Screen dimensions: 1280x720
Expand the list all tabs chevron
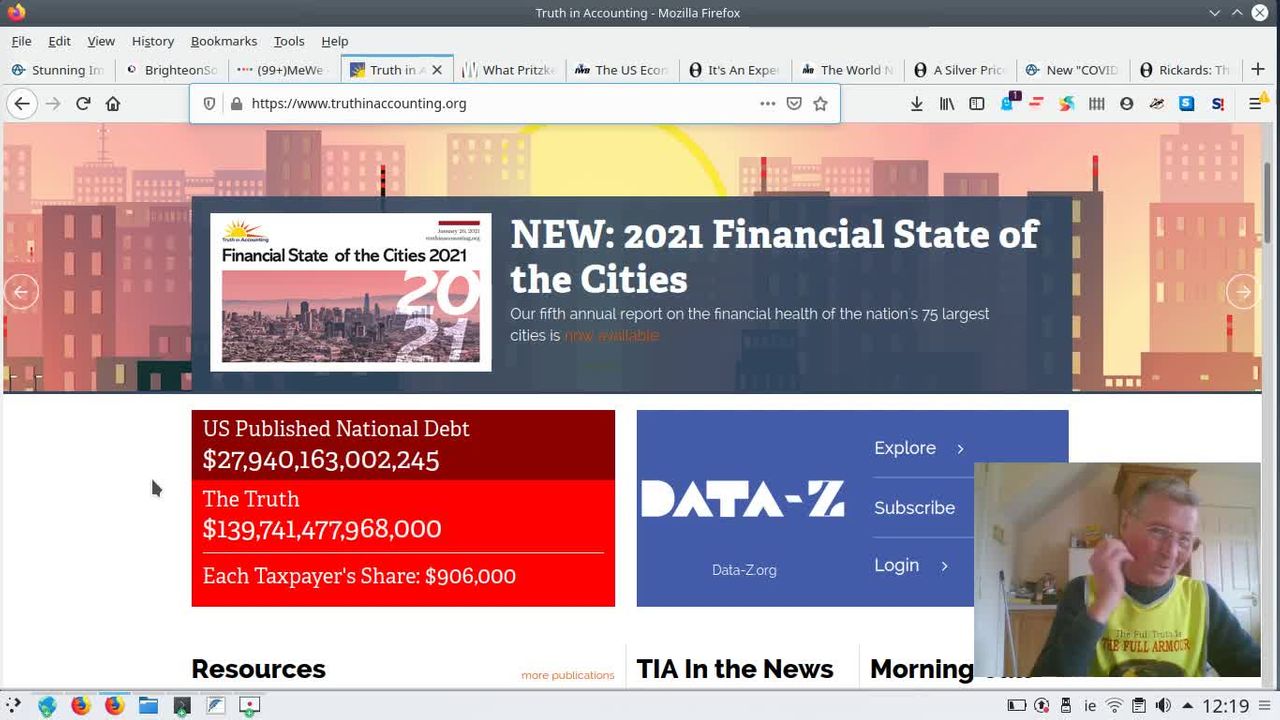(x=1214, y=13)
